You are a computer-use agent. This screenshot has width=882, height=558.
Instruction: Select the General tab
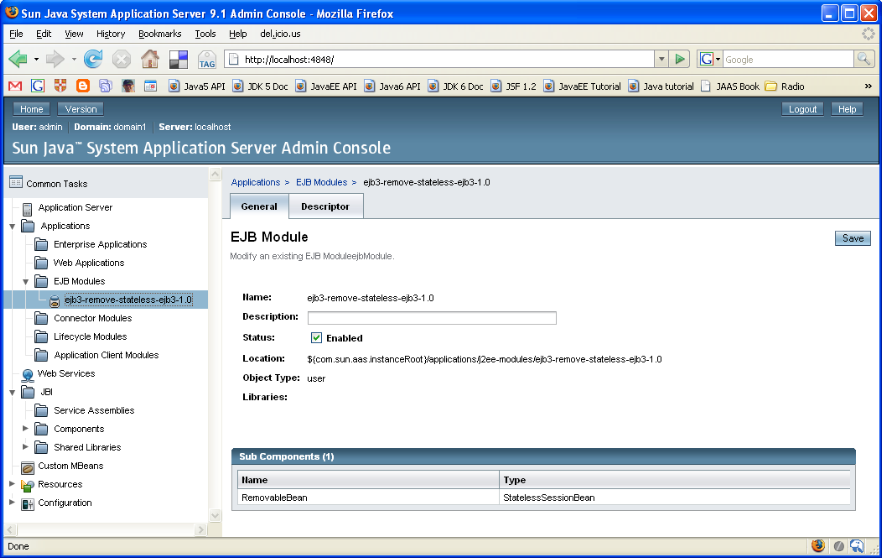point(259,206)
